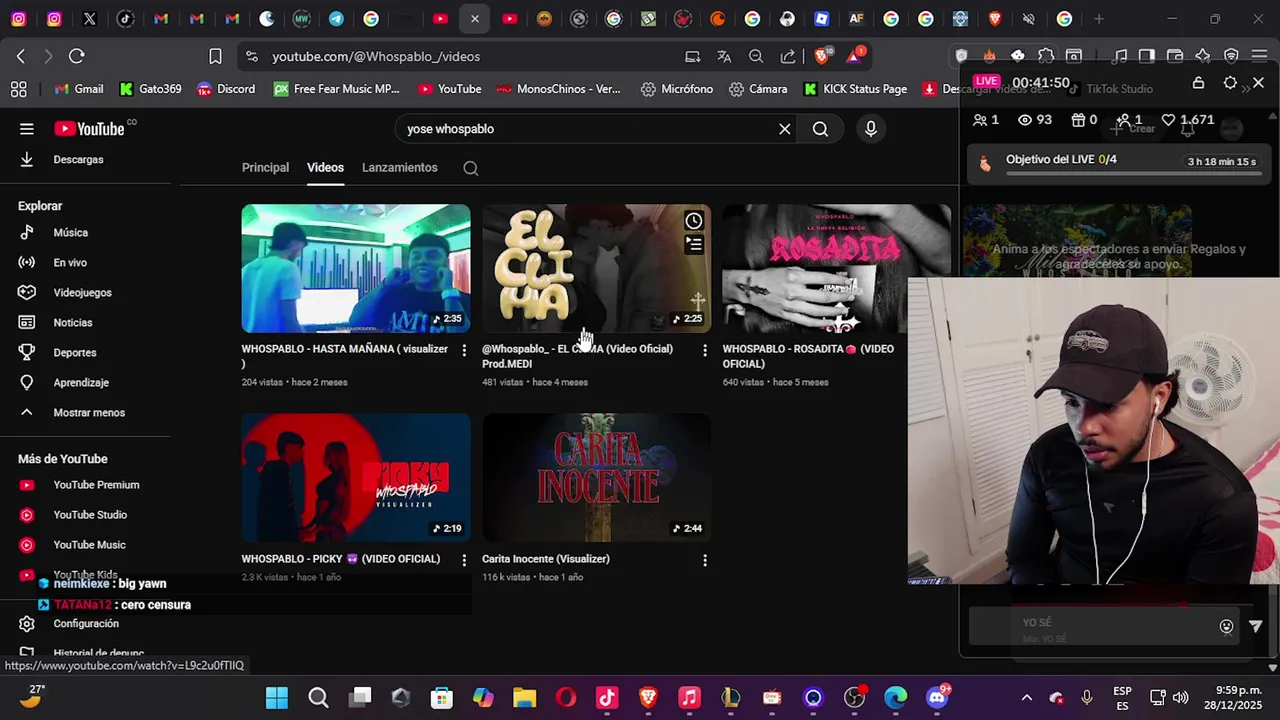The width and height of the screenshot is (1280, 720).
Task: Open the volume icon in system tray
Action: tap(1181, 698)
